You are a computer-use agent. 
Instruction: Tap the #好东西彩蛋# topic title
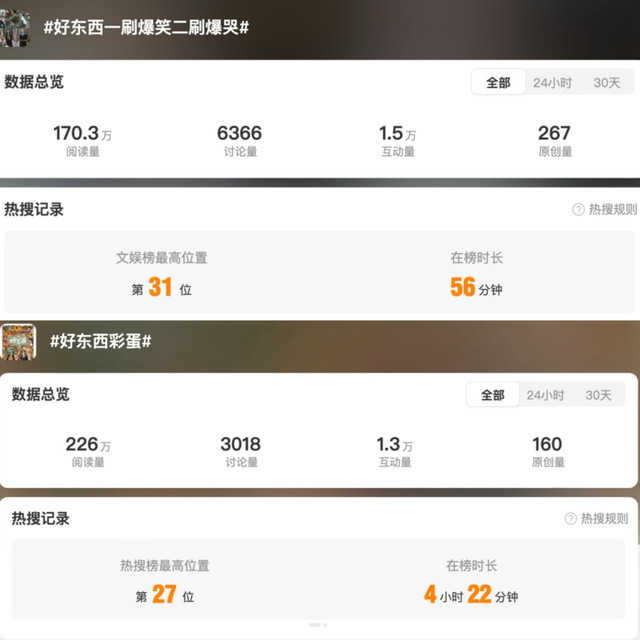[x=100, y=341]
